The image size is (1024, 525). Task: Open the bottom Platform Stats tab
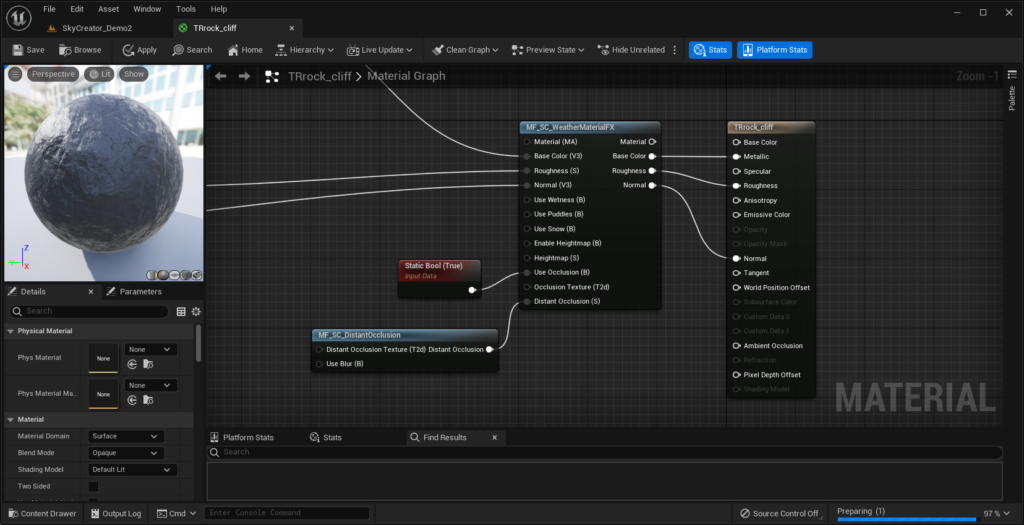(242, 438)
